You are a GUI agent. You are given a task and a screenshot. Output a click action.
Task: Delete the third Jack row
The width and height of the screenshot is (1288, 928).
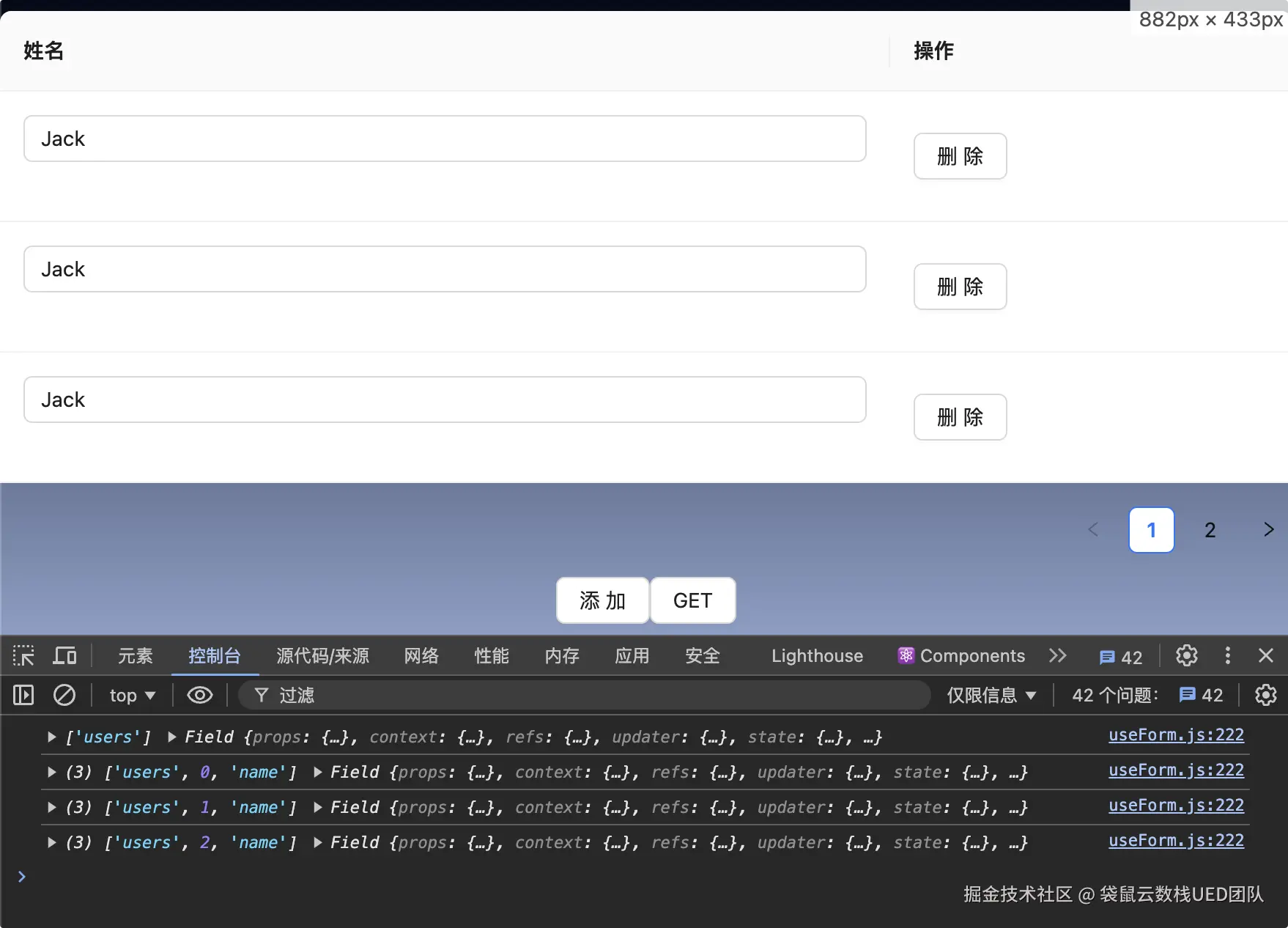click(x=960, y=417)
